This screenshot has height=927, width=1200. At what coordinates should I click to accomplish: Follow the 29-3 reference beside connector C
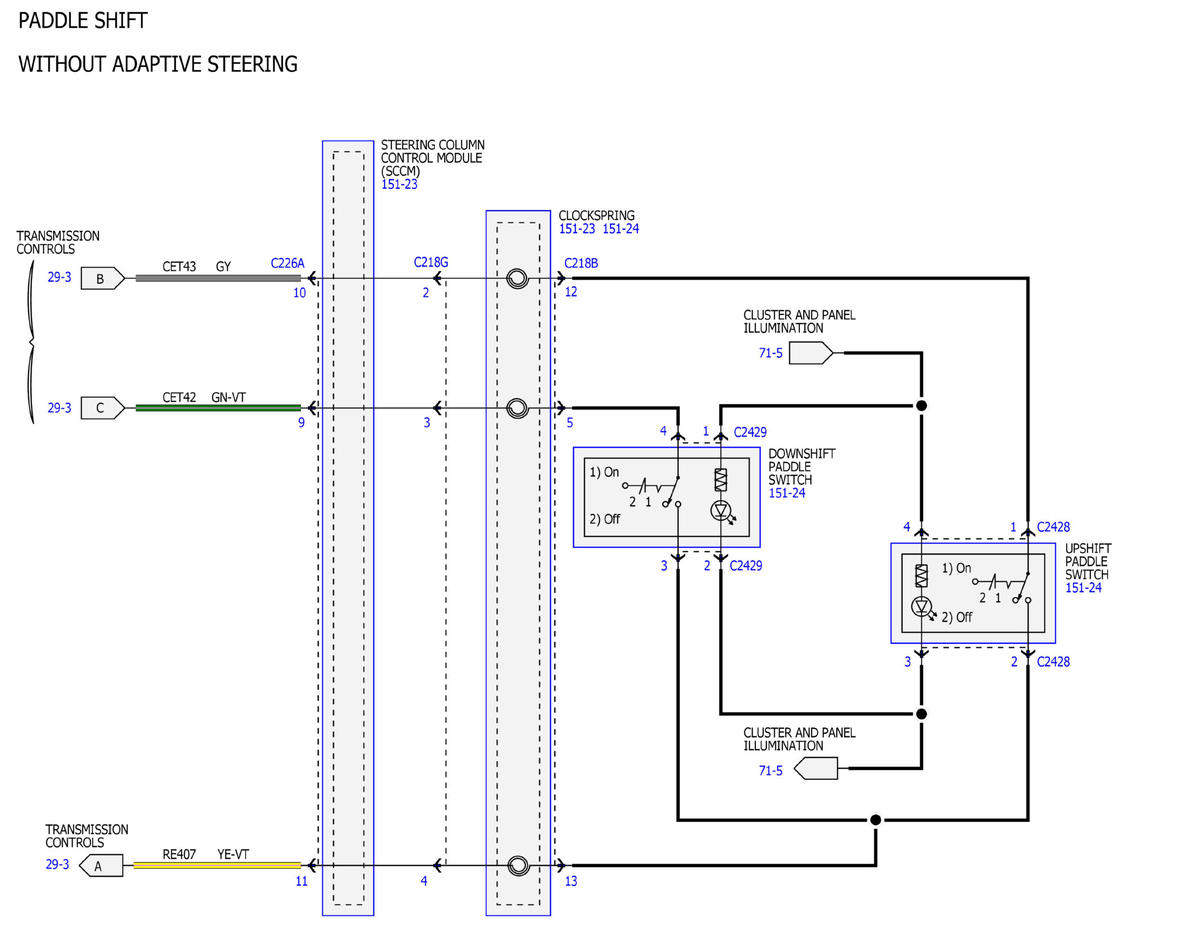click(x=59, y=408)
